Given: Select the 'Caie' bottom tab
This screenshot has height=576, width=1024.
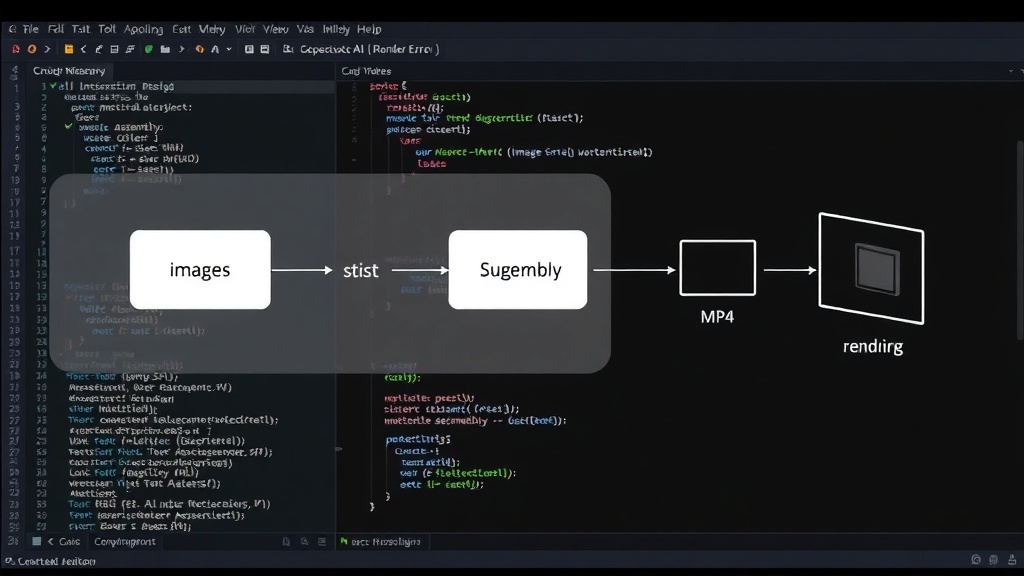Looking at the screenshot, I should pos(69,541).
